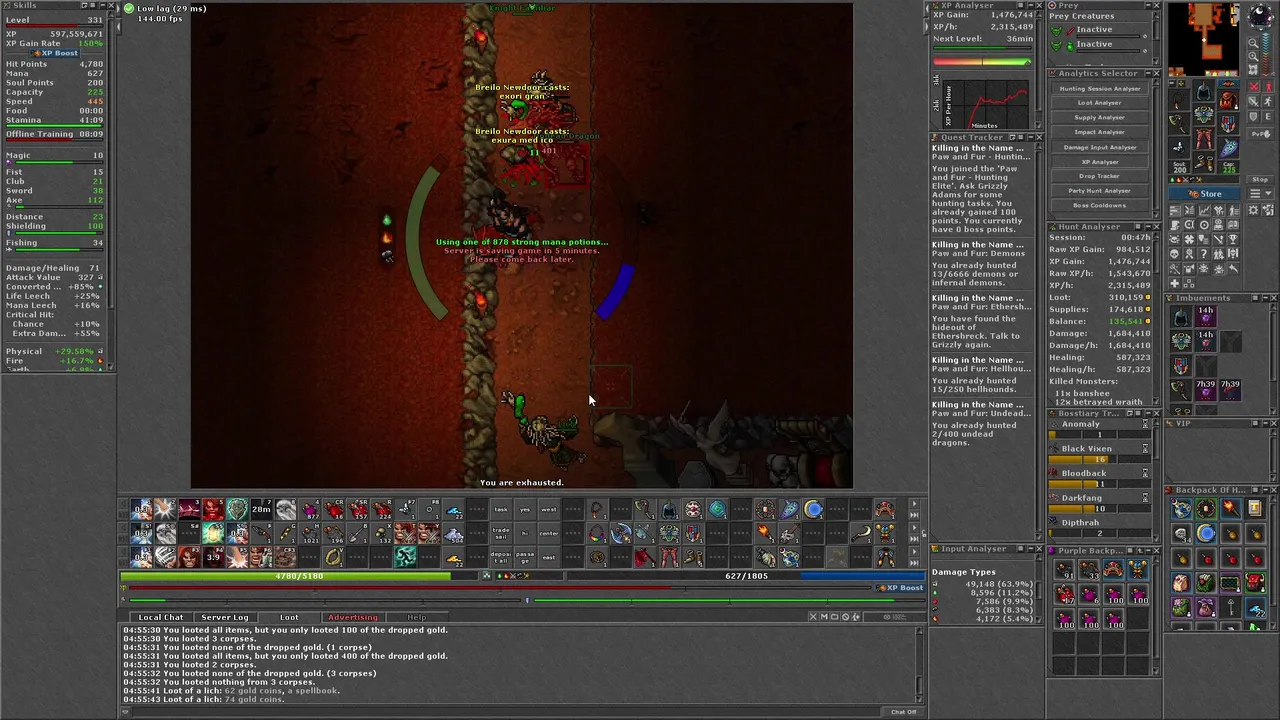Click the armor equipment slot
1280x720 pixels.
point(1203,115)
